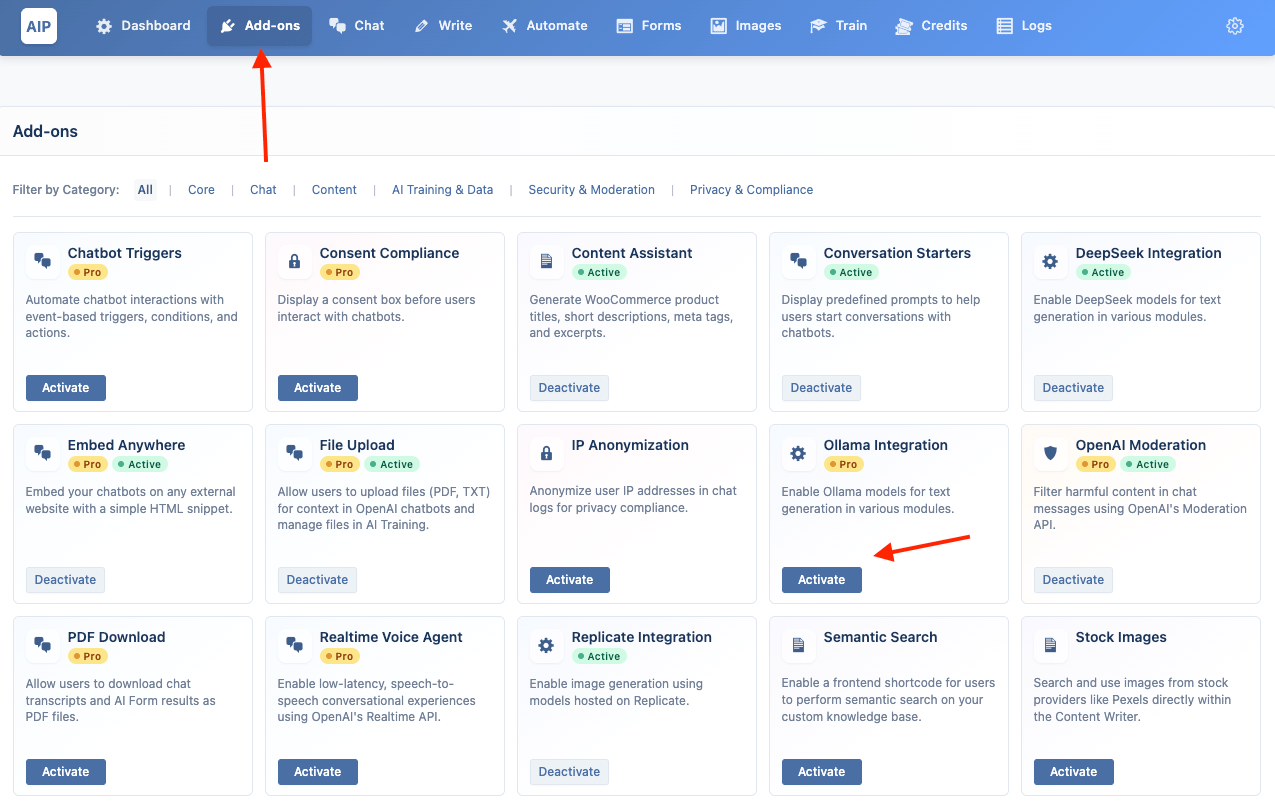
Task: Click the Semantic Search document icon
Action: (x=798, y=645)
